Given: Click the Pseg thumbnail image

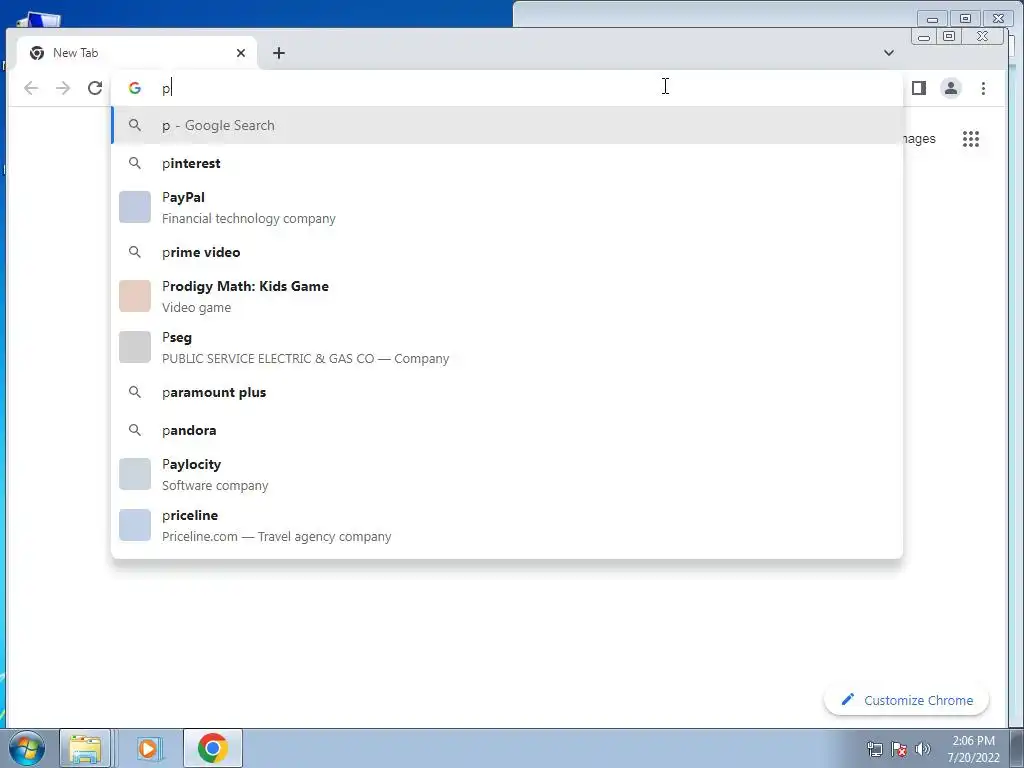Looking at the screenshot, I should click(x=135, y=347).
